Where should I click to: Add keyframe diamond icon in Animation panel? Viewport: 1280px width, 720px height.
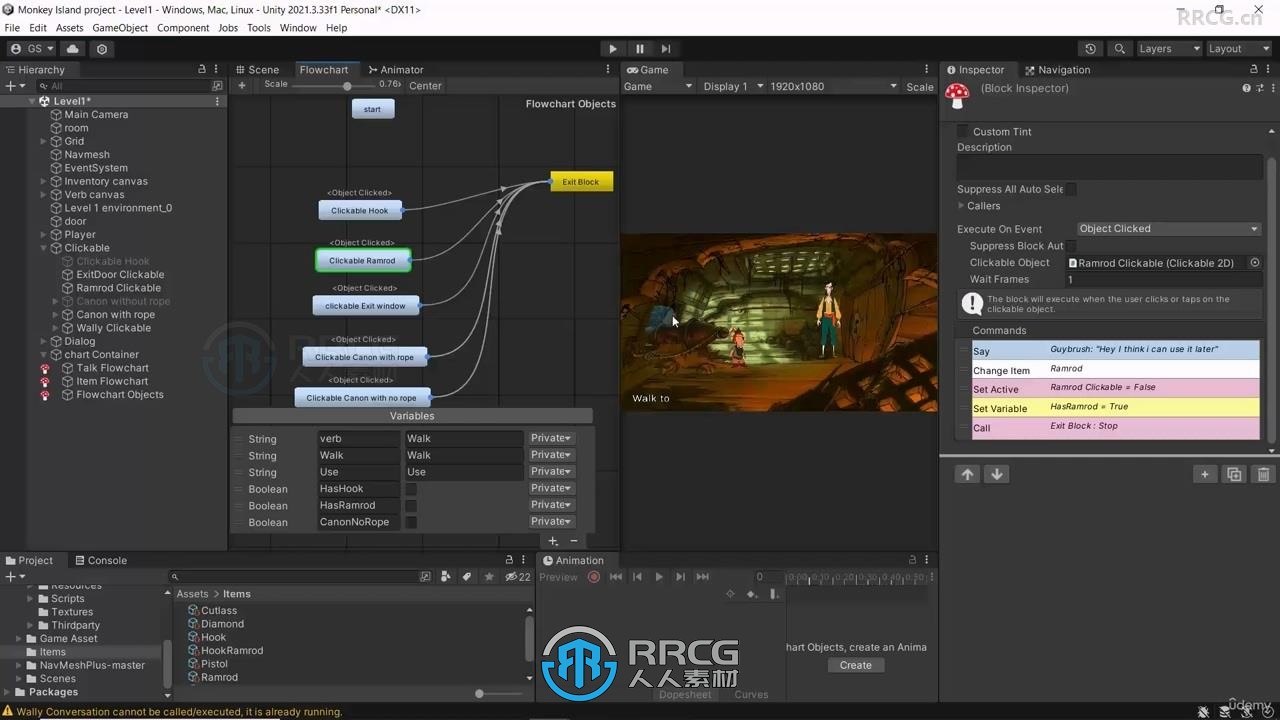pos(751,594)
